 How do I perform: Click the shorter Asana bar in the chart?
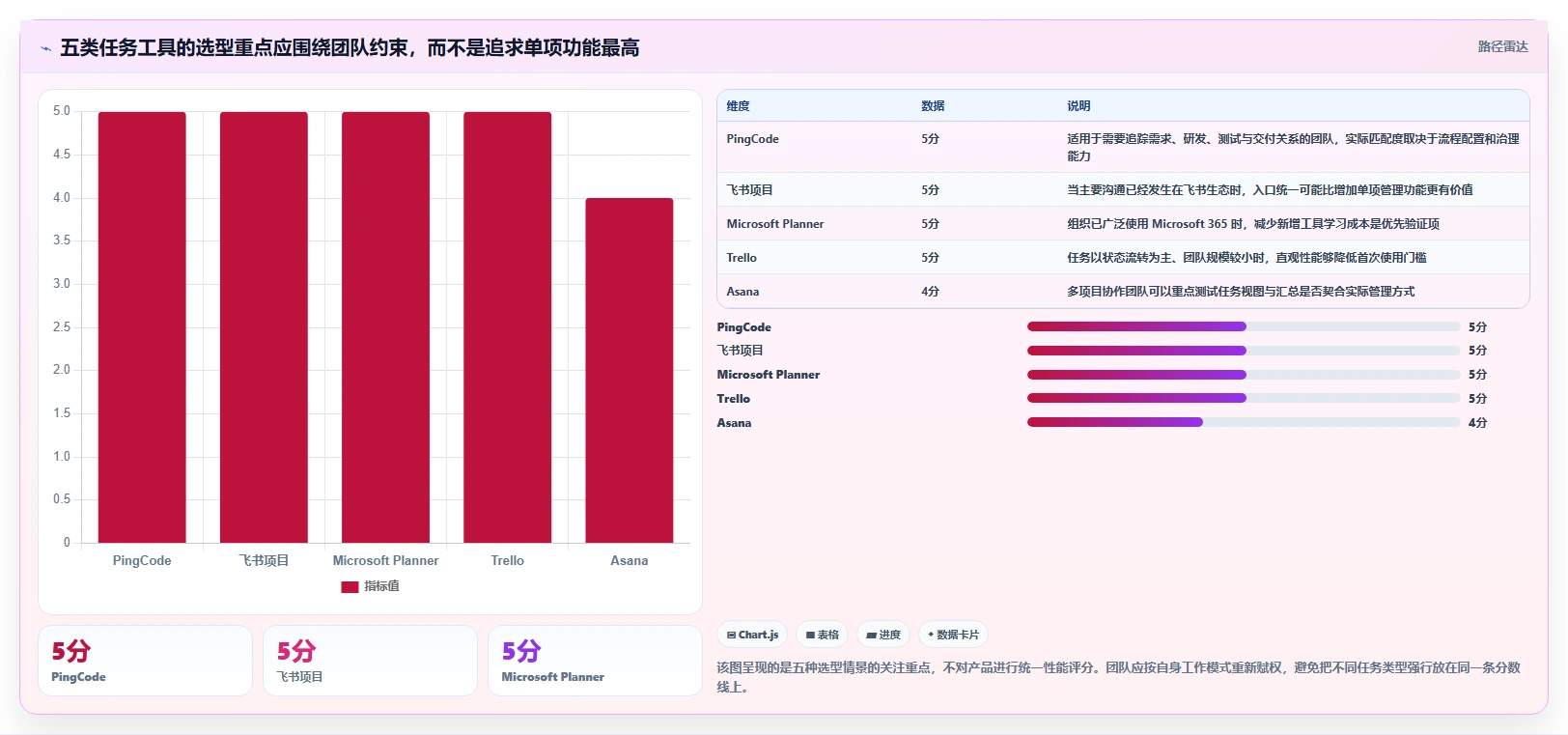(630, 371)
